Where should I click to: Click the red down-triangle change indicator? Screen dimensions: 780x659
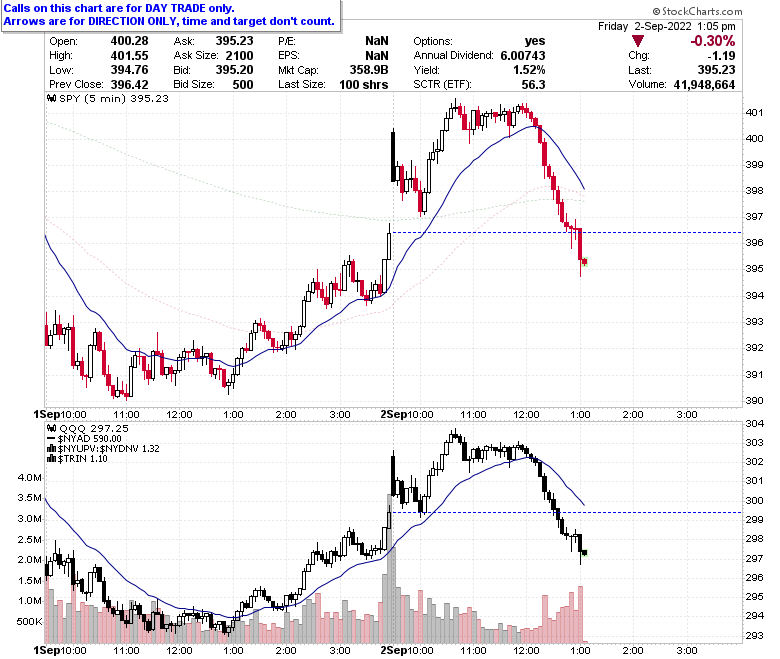click(638, 41)
